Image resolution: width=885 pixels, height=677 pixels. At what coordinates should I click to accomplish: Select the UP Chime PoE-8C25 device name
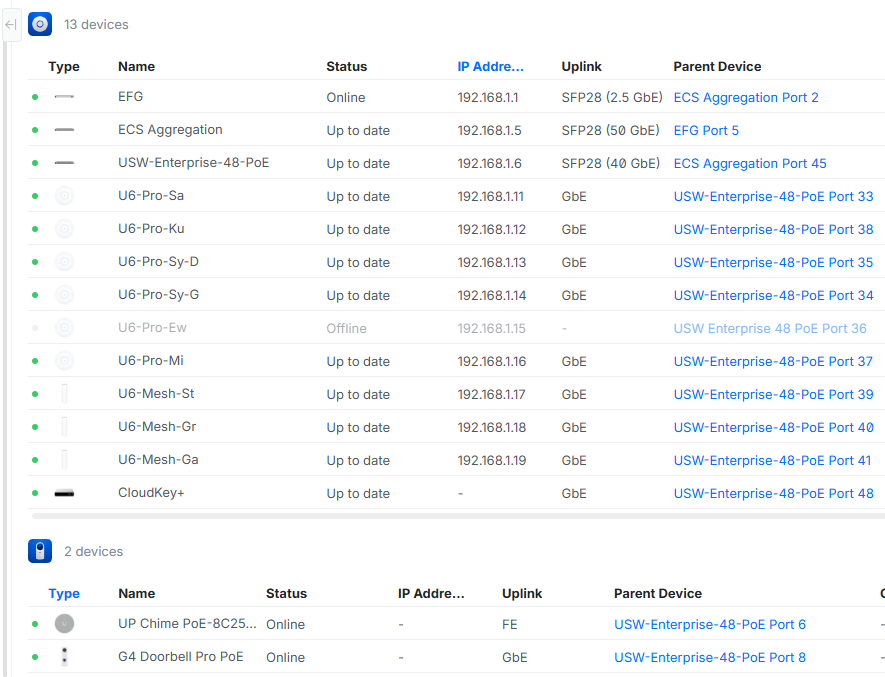187,623
